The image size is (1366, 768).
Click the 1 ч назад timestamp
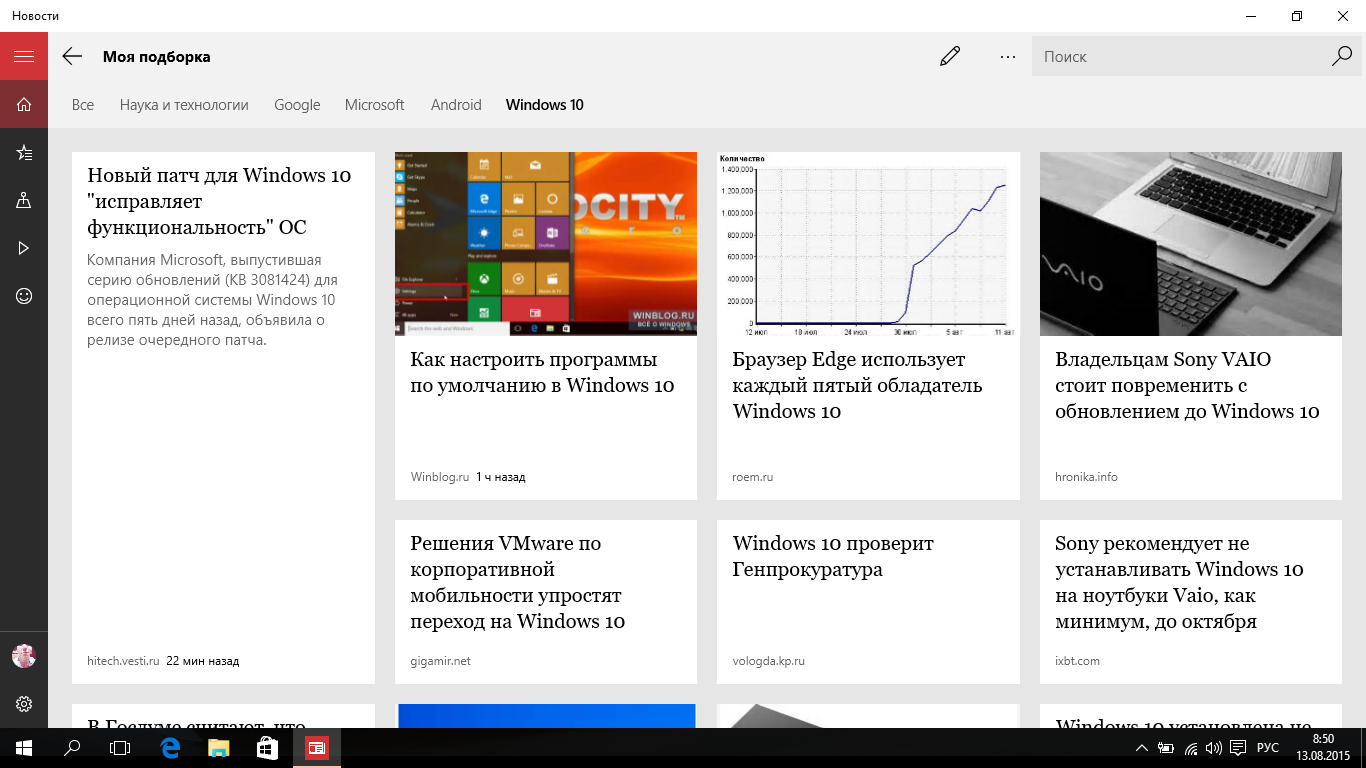point(501,477)
